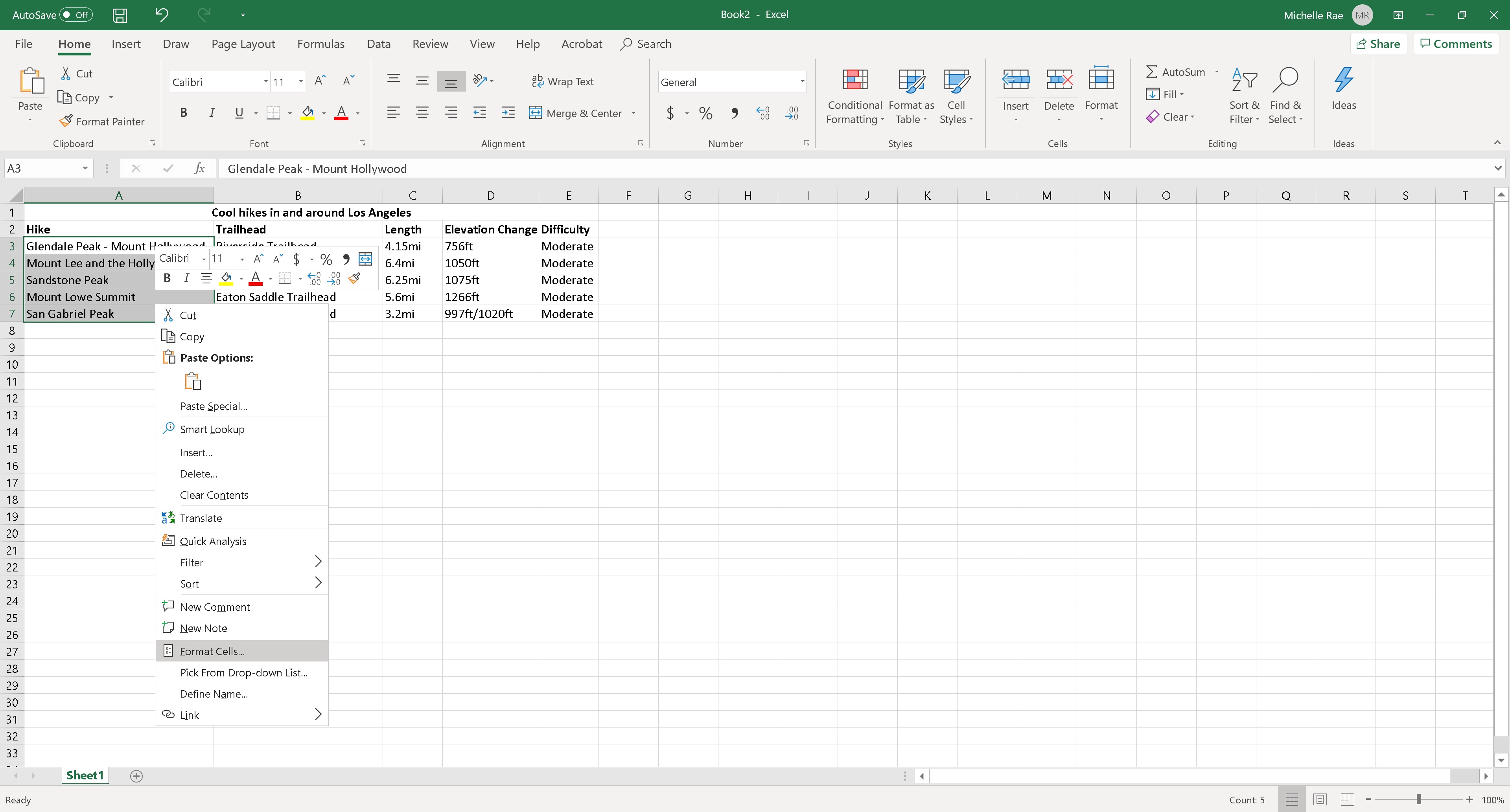Expand the Name Box dropdown arrow

pos(85,169)
